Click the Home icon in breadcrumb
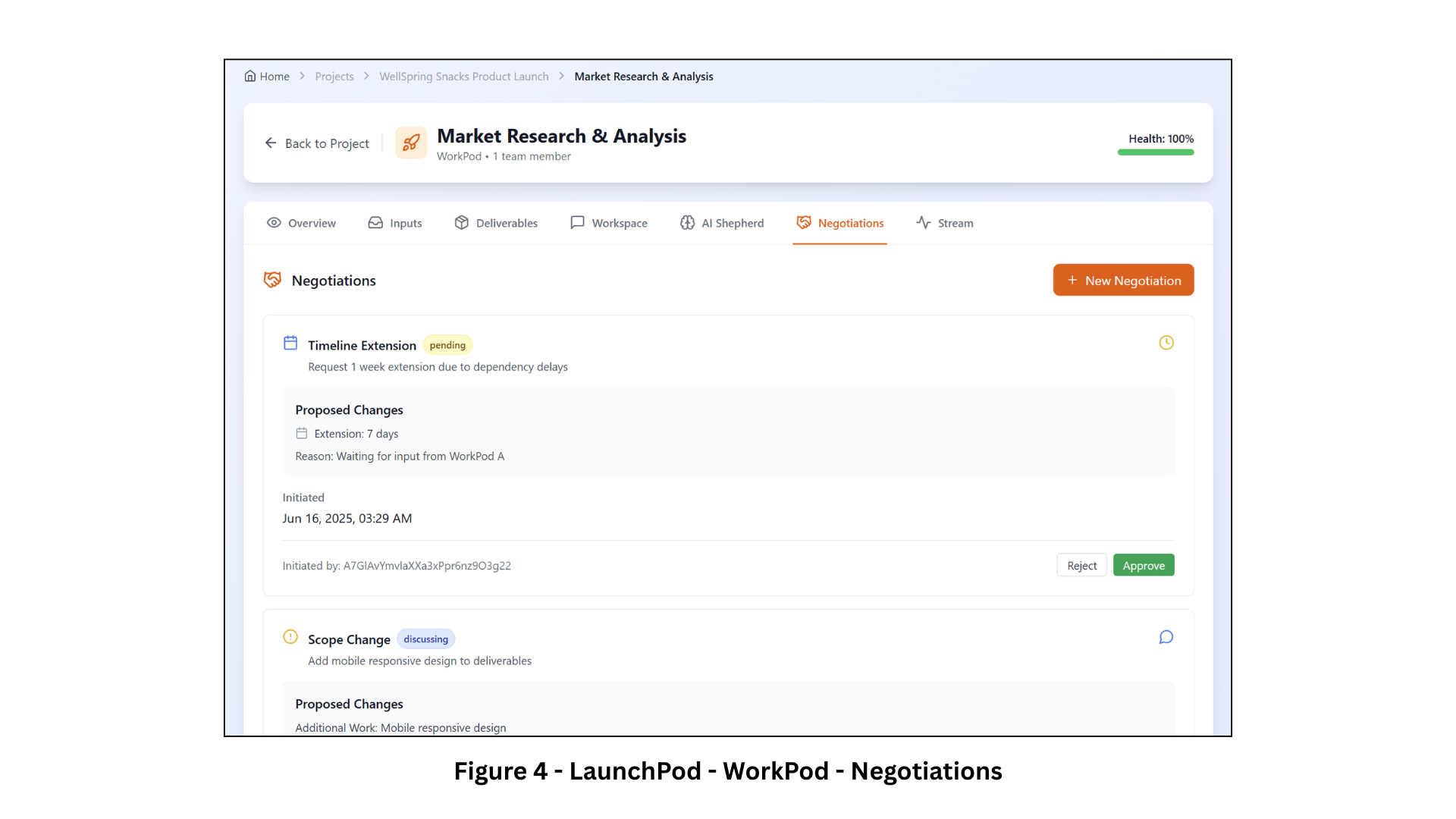Screen dimensions: 1456x819 [x=250, y=76]
